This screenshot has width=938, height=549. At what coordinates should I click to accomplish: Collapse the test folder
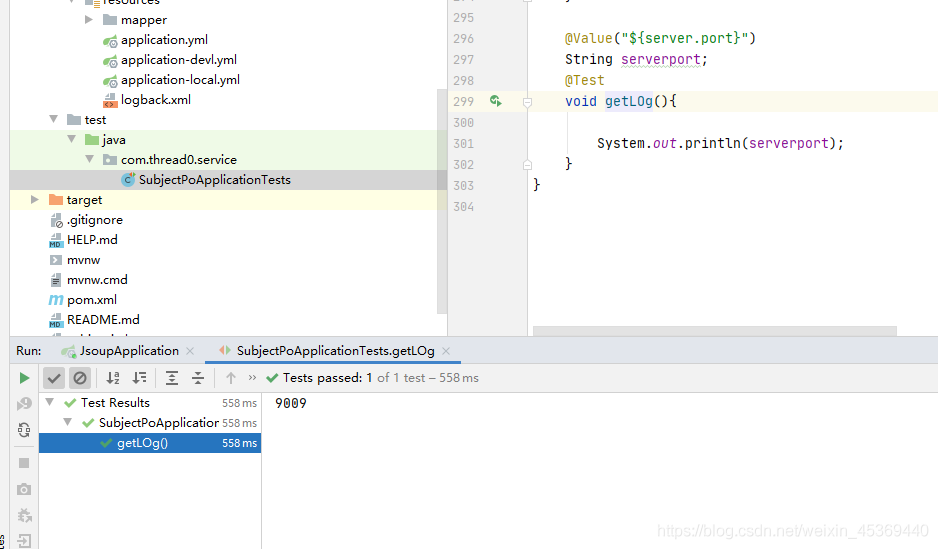coord(53,120)
